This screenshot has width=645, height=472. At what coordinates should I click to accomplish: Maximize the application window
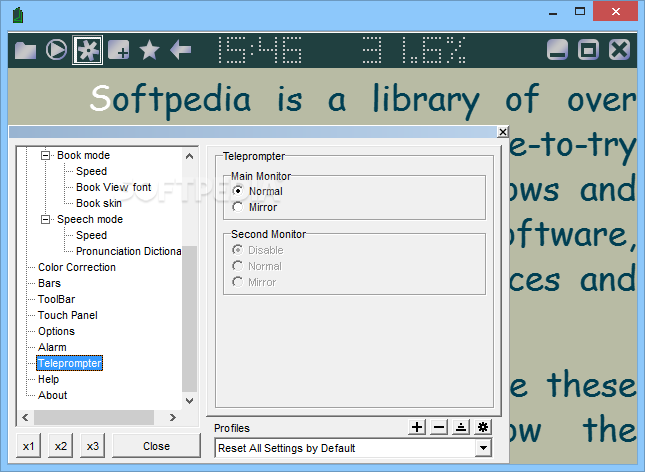point(580,12)
